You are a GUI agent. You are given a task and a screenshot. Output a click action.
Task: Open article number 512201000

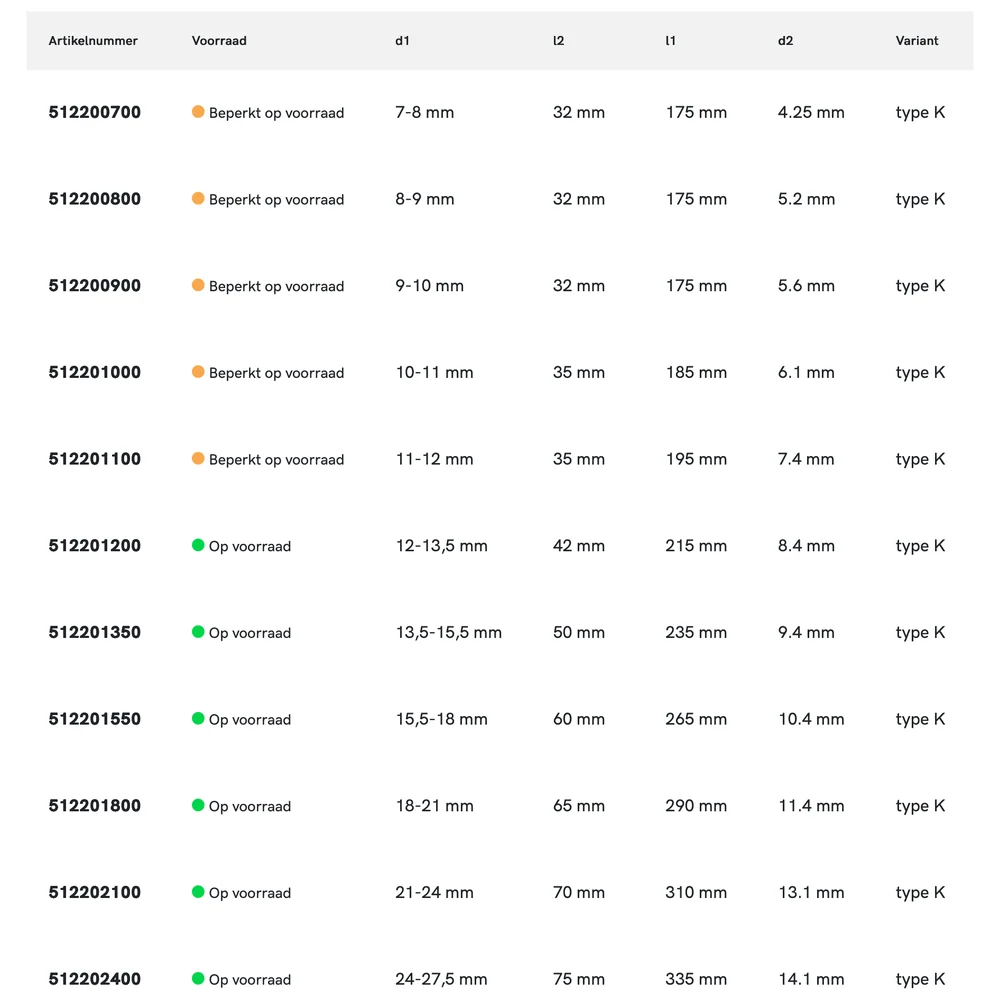(x=94, y=372)
